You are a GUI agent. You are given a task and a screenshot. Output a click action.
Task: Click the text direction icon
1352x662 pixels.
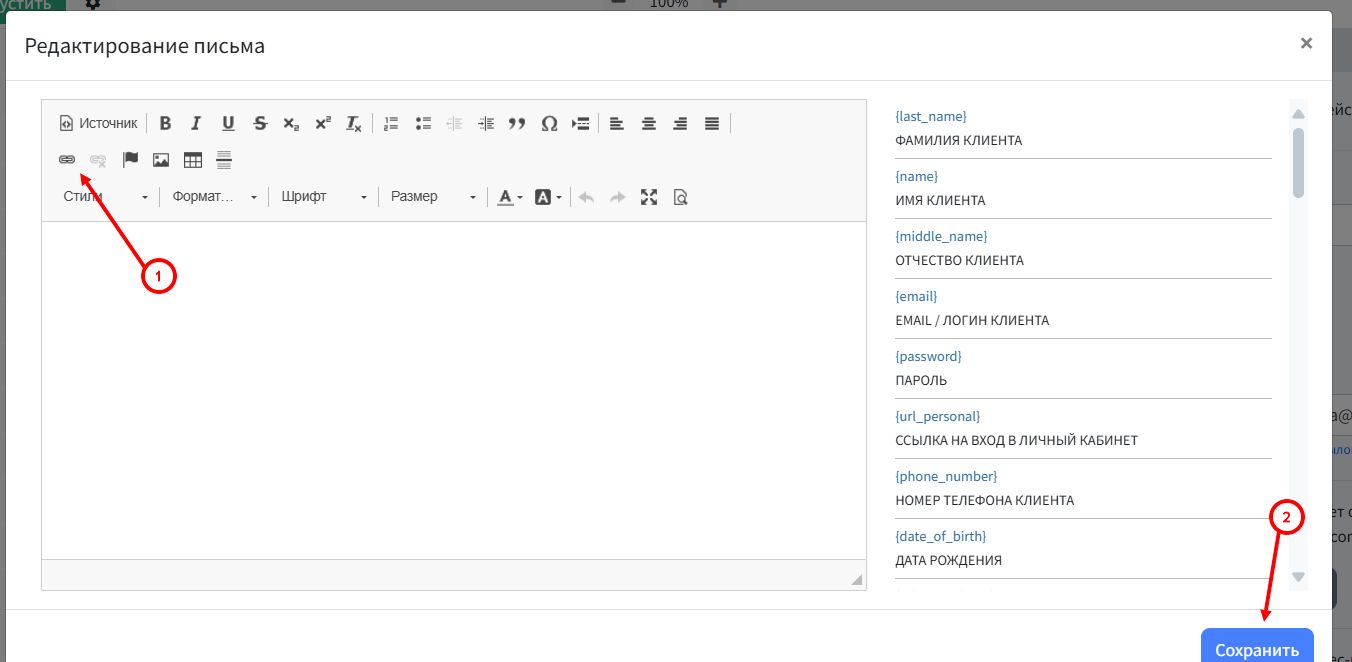[580, 123]
